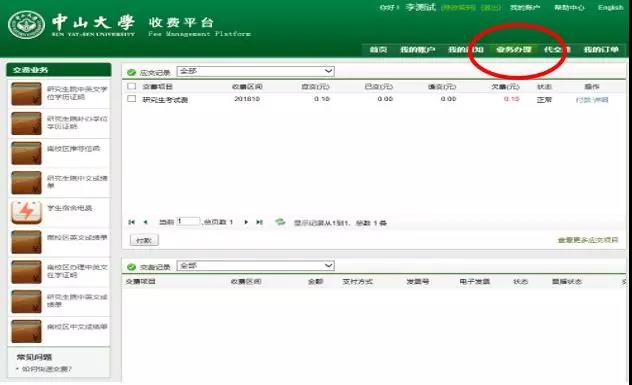The image size is (632, 385).
Task: Click the first wallet icon in 交费业务
Action: [x=26, y=94]
